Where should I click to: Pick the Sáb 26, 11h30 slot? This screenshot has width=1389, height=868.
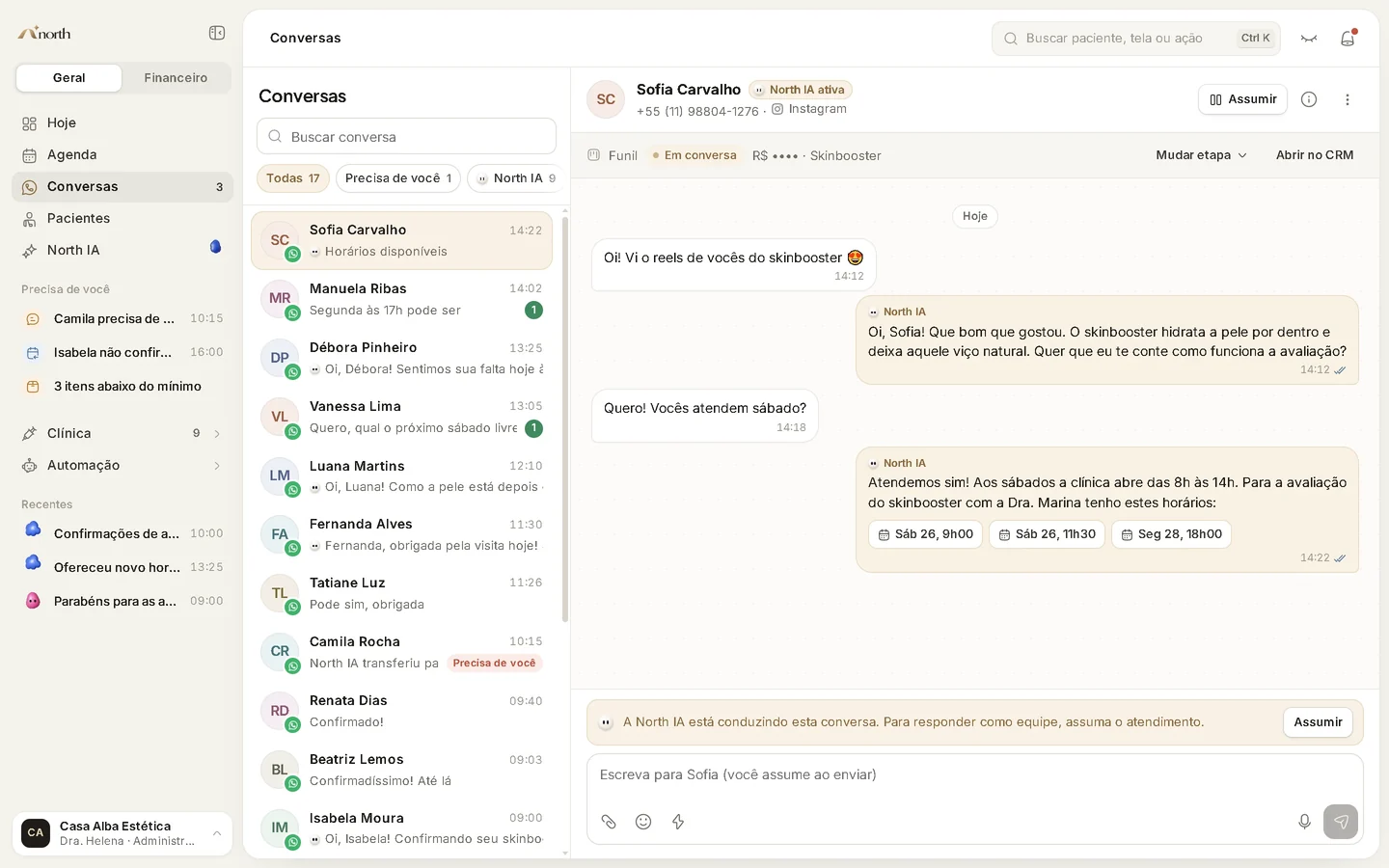(x=1047, y=534)
